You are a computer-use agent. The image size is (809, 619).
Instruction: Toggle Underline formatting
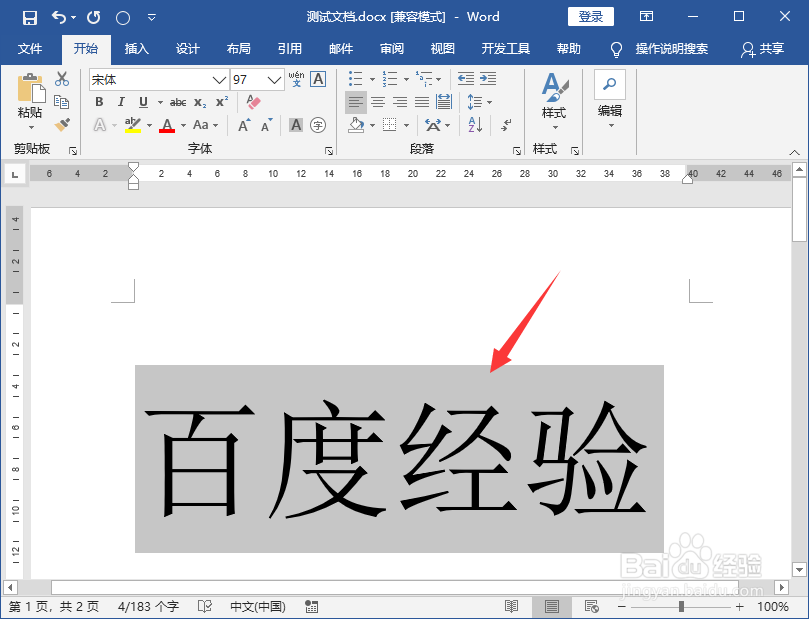pos(143,102)
